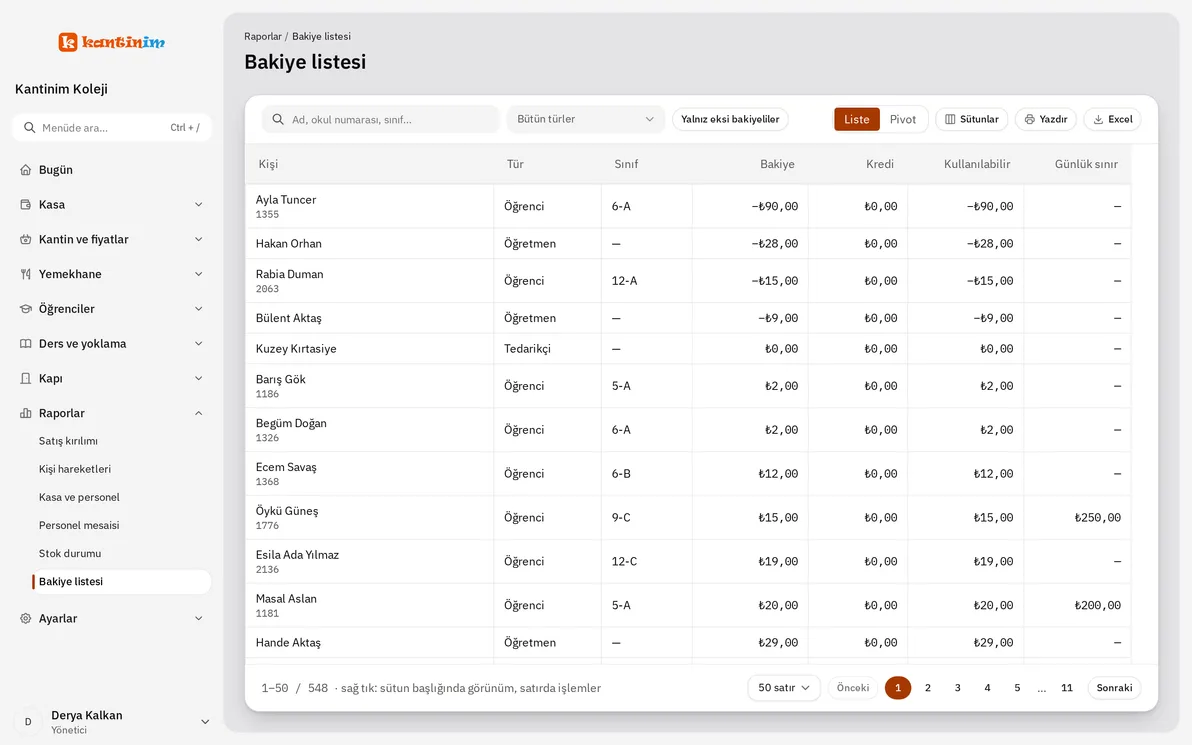Click the Kantinim logo
This screenshot has height=745, width=1192.
(x=111, y=42)
